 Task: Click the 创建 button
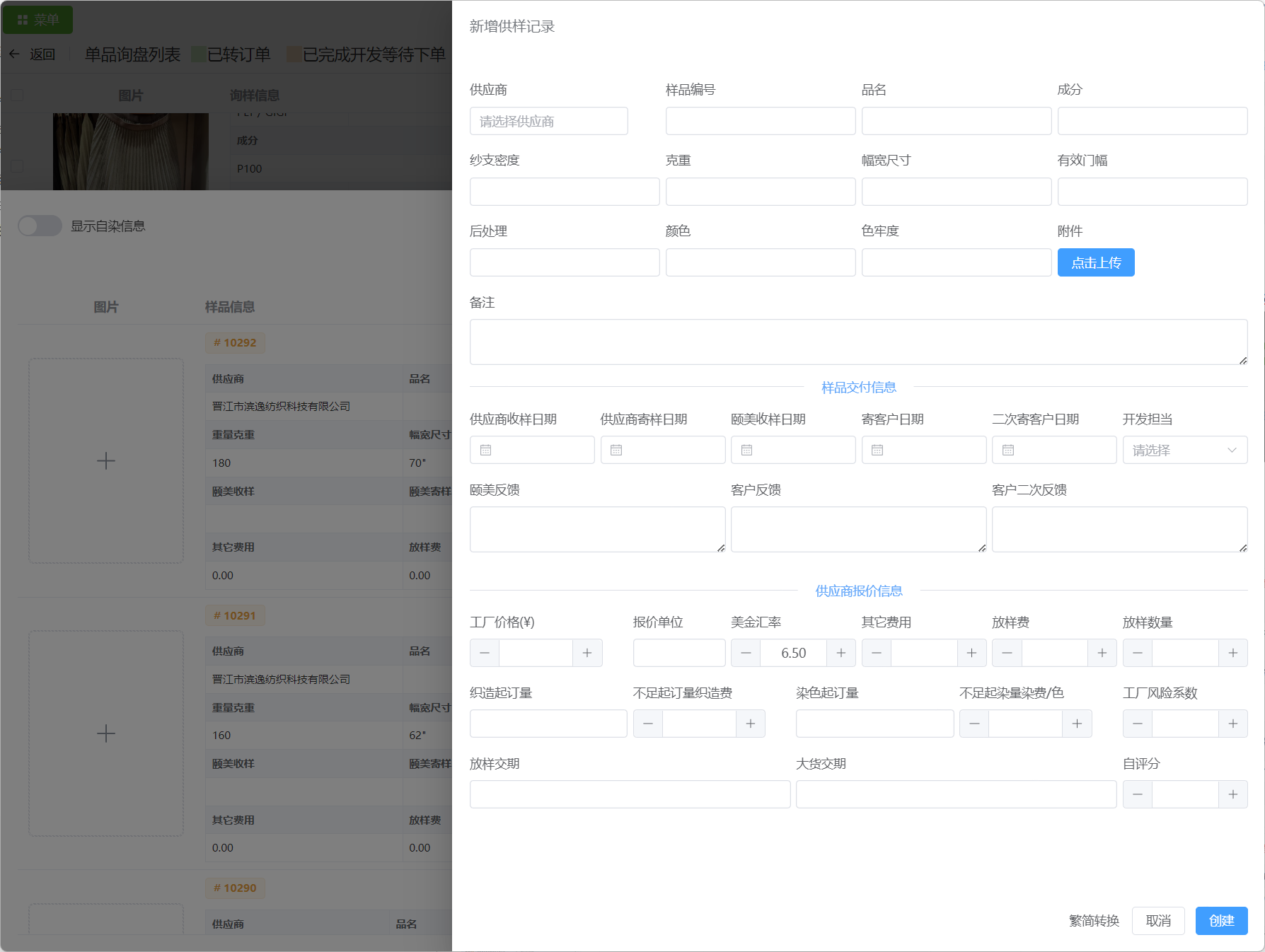(1221, 920)
